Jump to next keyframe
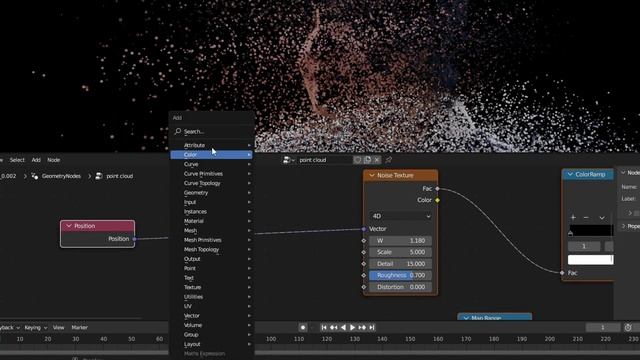 pos(362,327)
